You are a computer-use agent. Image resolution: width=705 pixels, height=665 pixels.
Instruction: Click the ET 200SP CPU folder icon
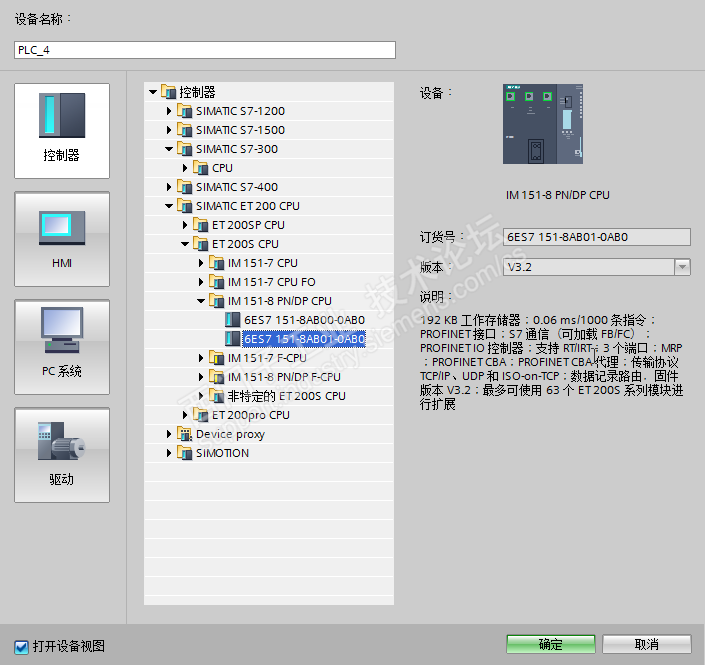201,225
